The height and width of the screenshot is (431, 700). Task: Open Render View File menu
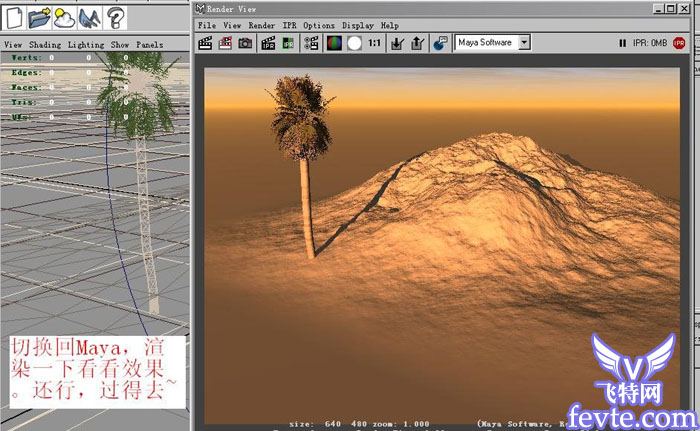click(207, 25)
